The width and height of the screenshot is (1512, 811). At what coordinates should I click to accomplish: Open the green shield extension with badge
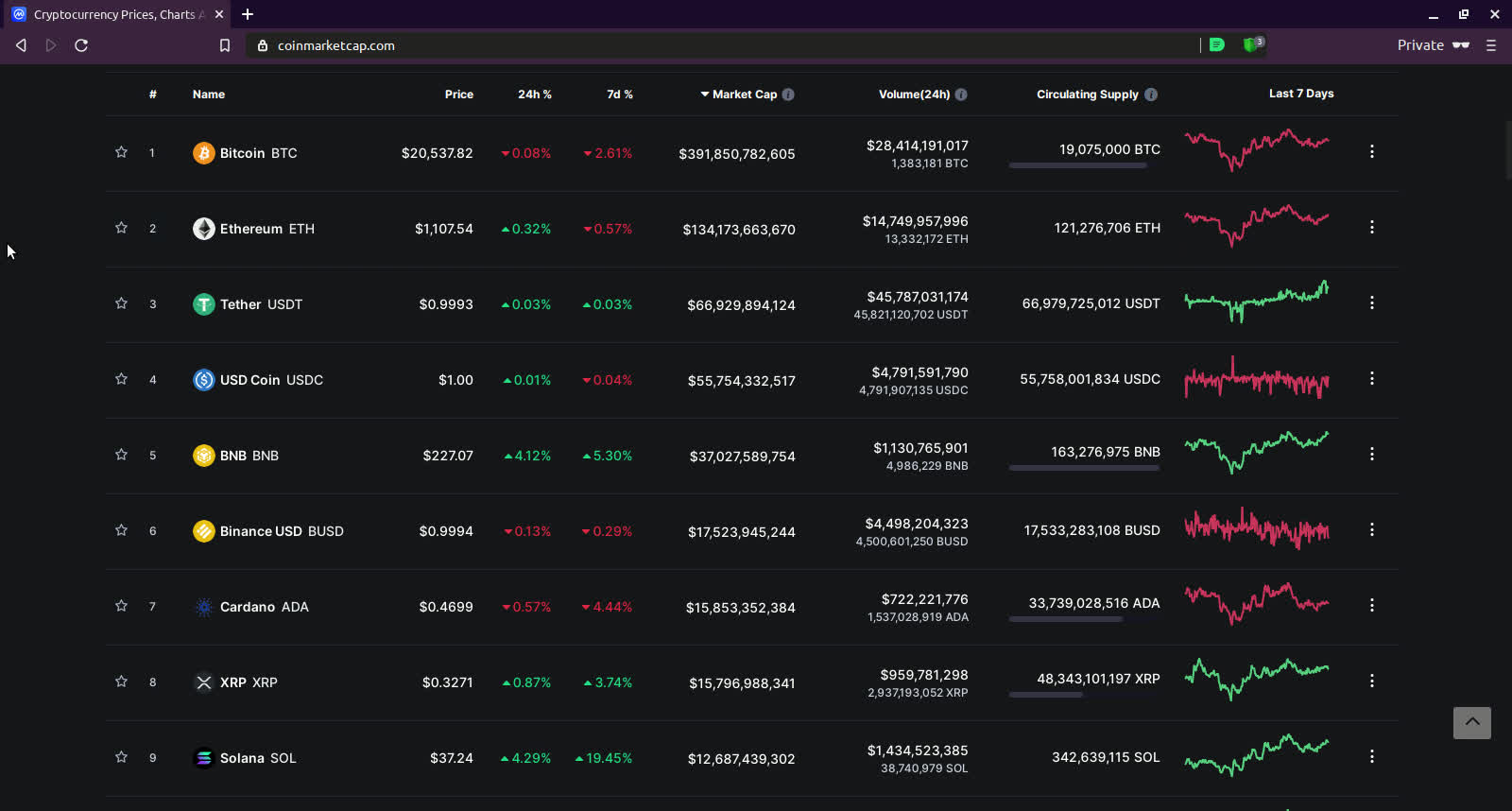click(x=1253, y=44)
